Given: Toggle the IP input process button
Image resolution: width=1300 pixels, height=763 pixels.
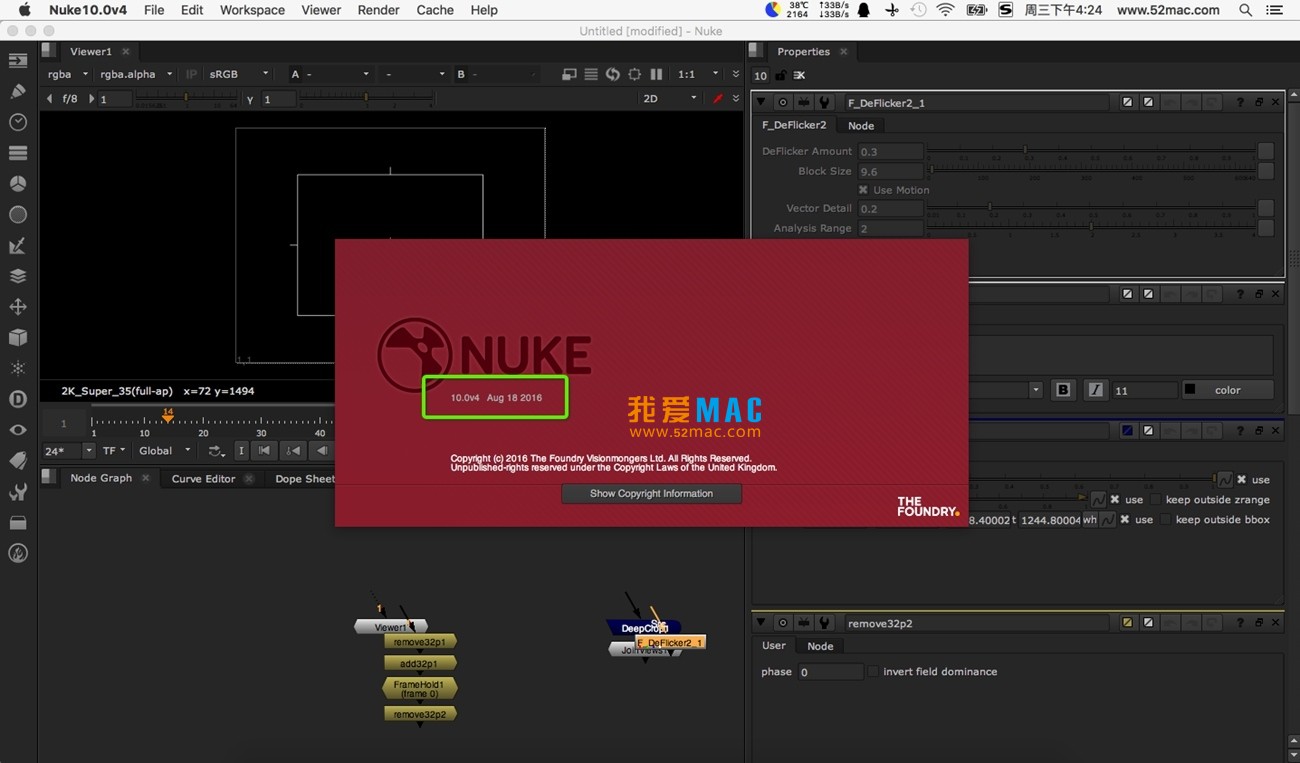Looking at the screenshot, I should 191,74.
